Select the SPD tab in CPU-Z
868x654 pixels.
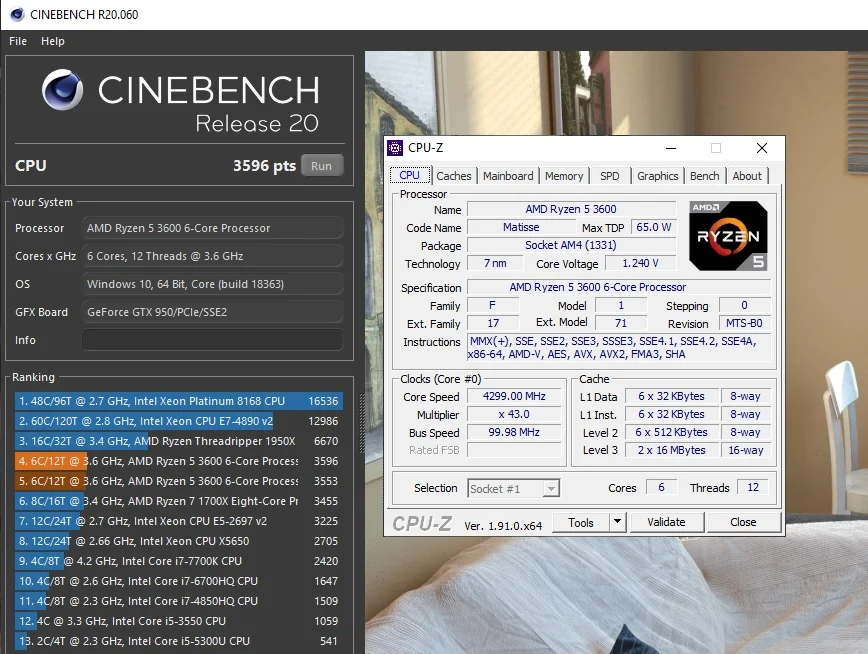[x=609, y=176]
